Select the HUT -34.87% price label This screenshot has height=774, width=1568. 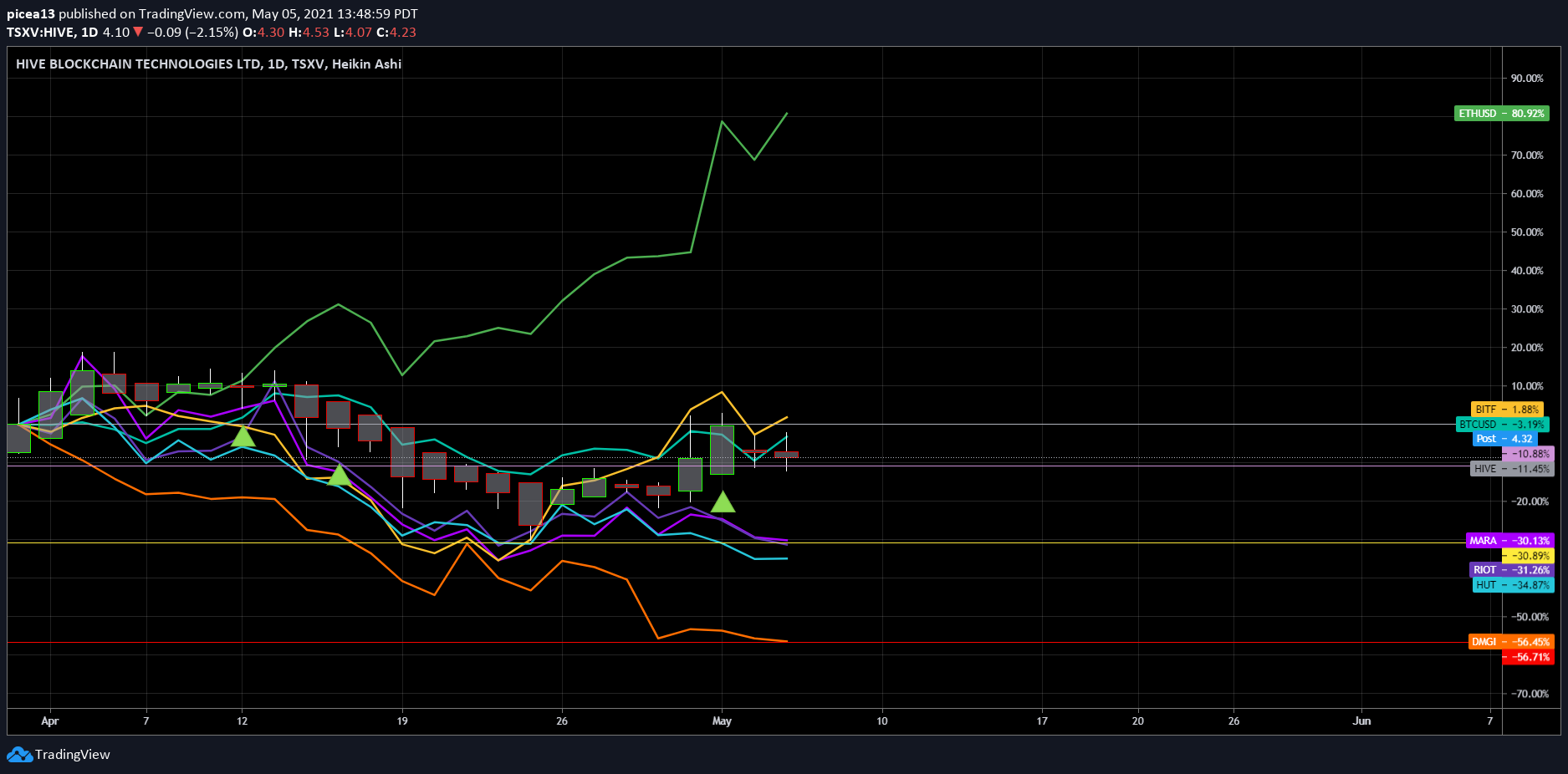click(x=1513, y=585)
